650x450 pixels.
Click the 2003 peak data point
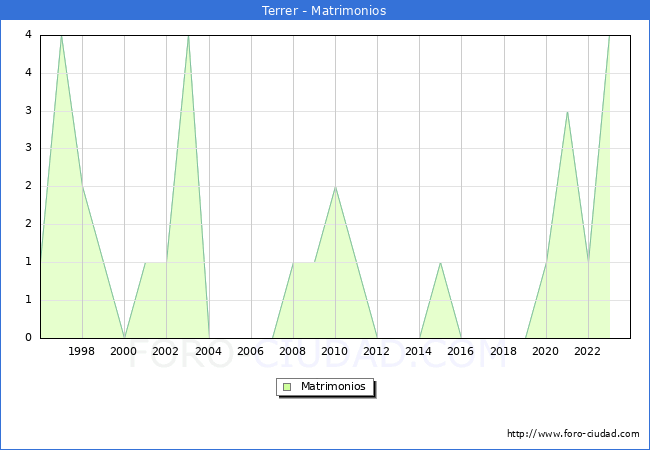coord(188,36)
